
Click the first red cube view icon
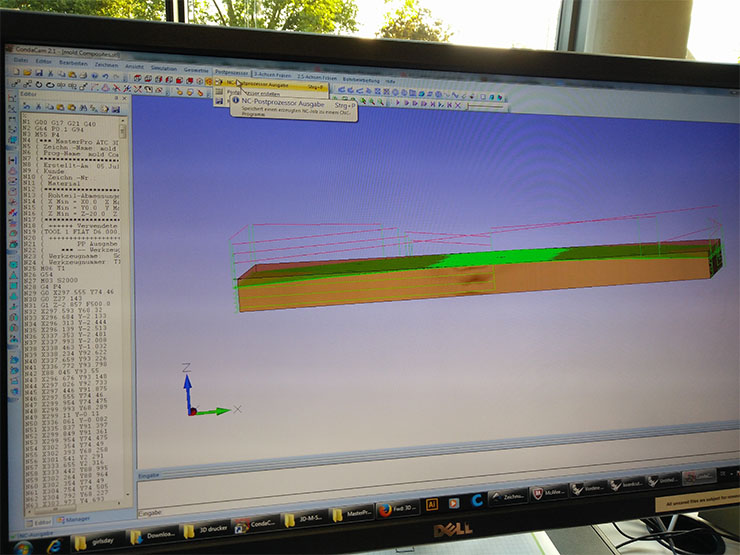(x=137, y=78)
